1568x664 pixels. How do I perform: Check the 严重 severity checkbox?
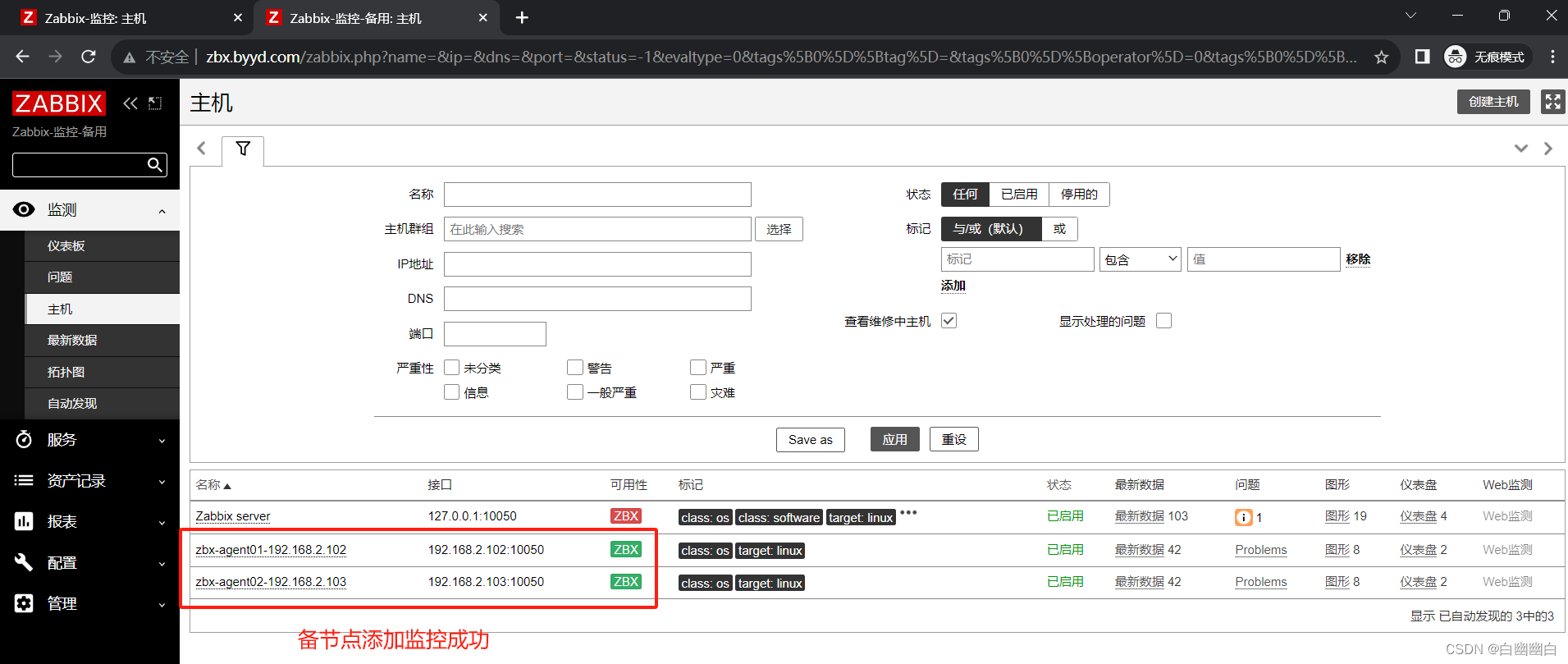[x=698, y=368]
